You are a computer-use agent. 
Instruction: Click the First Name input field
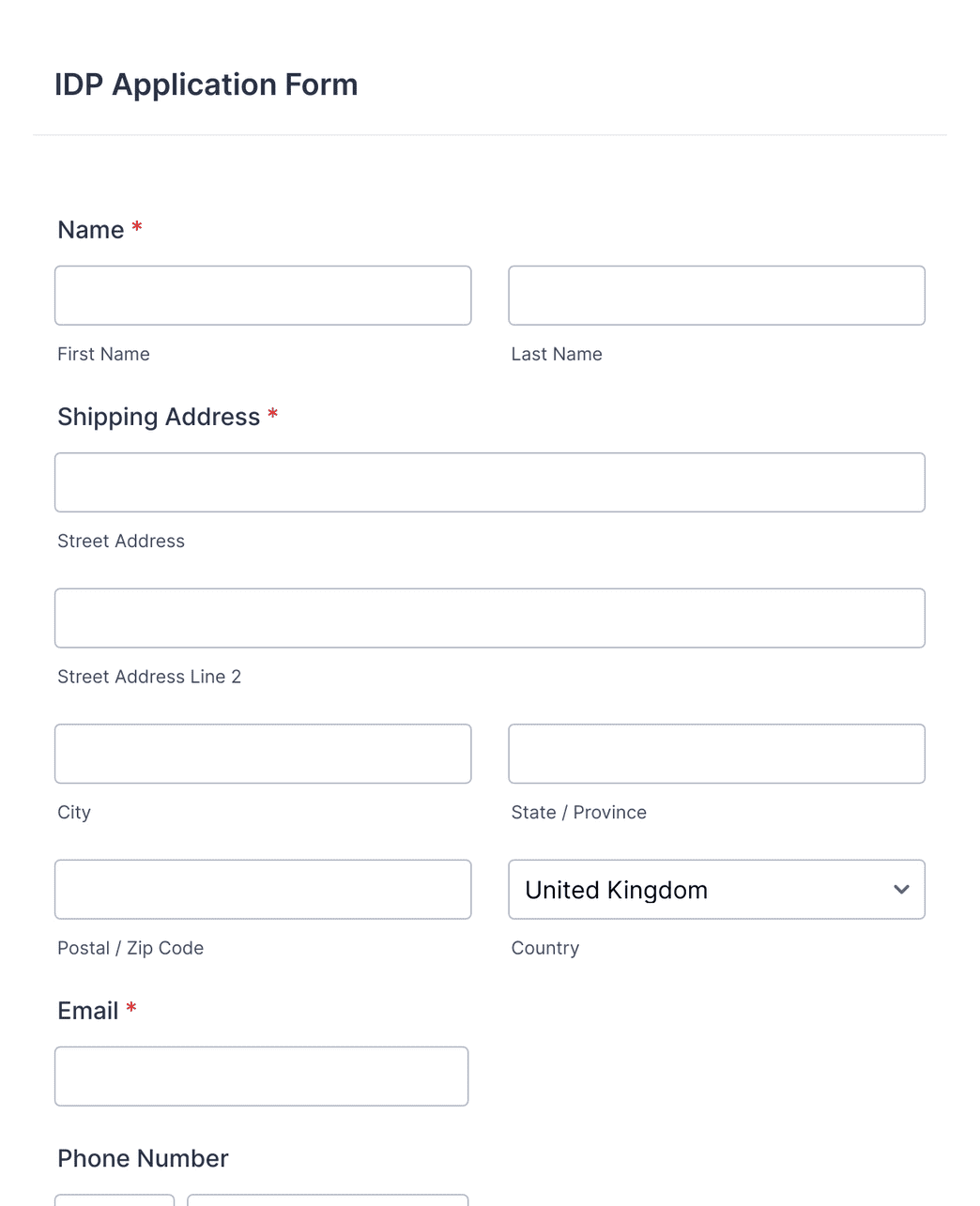click(x=263, y=295)
